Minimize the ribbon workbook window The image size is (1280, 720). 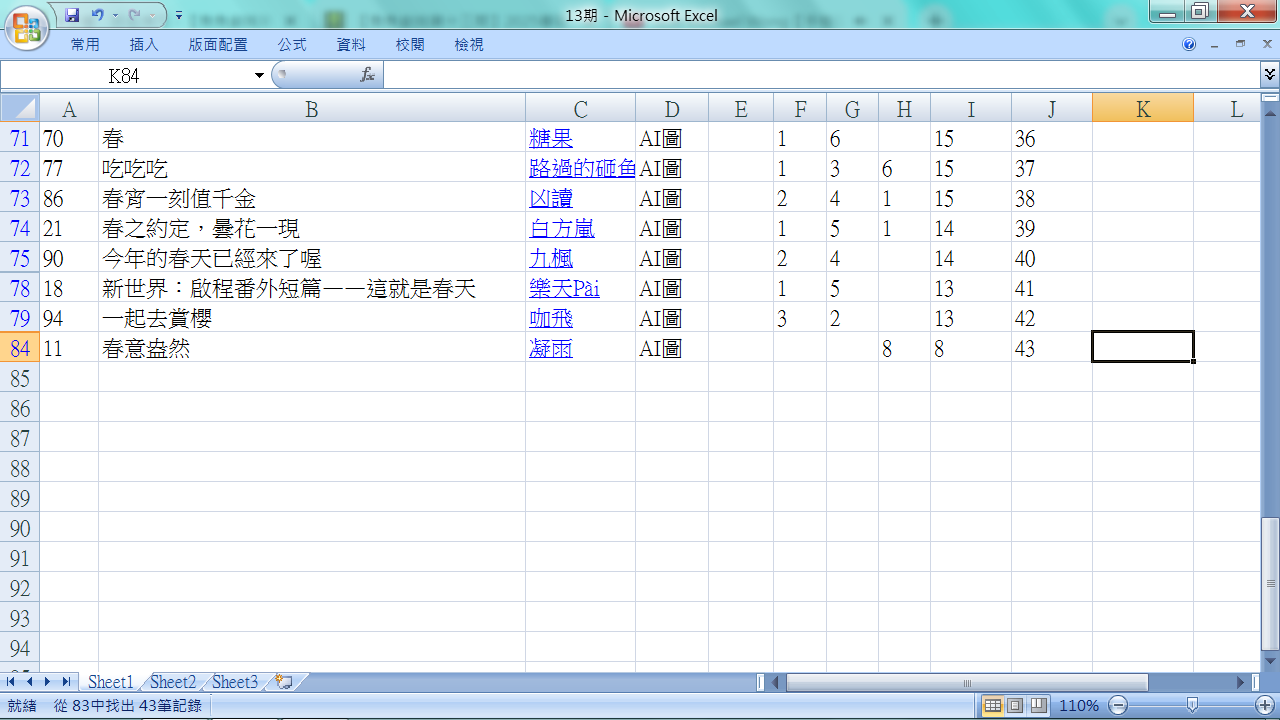coord(1215,45)
